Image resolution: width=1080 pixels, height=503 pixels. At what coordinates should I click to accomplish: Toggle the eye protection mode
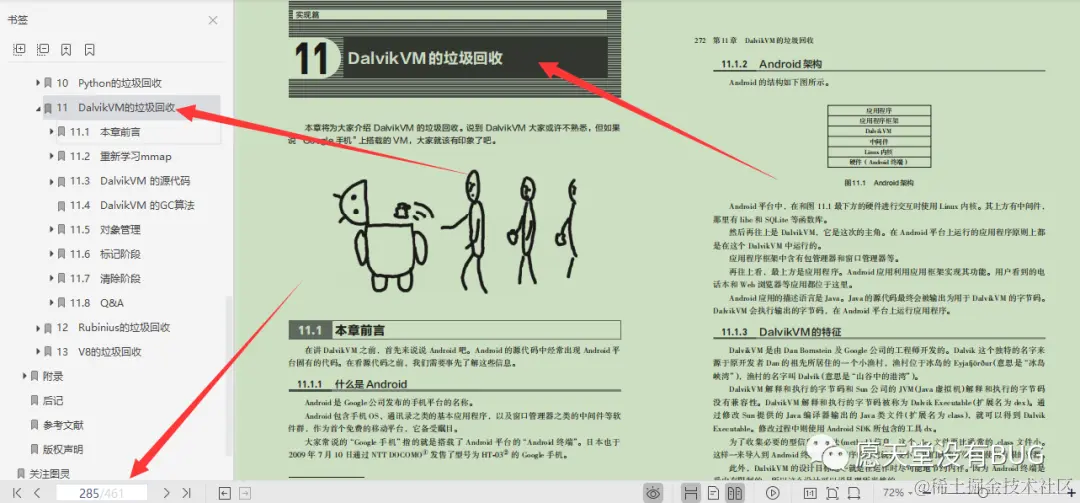tap(654, 493)
